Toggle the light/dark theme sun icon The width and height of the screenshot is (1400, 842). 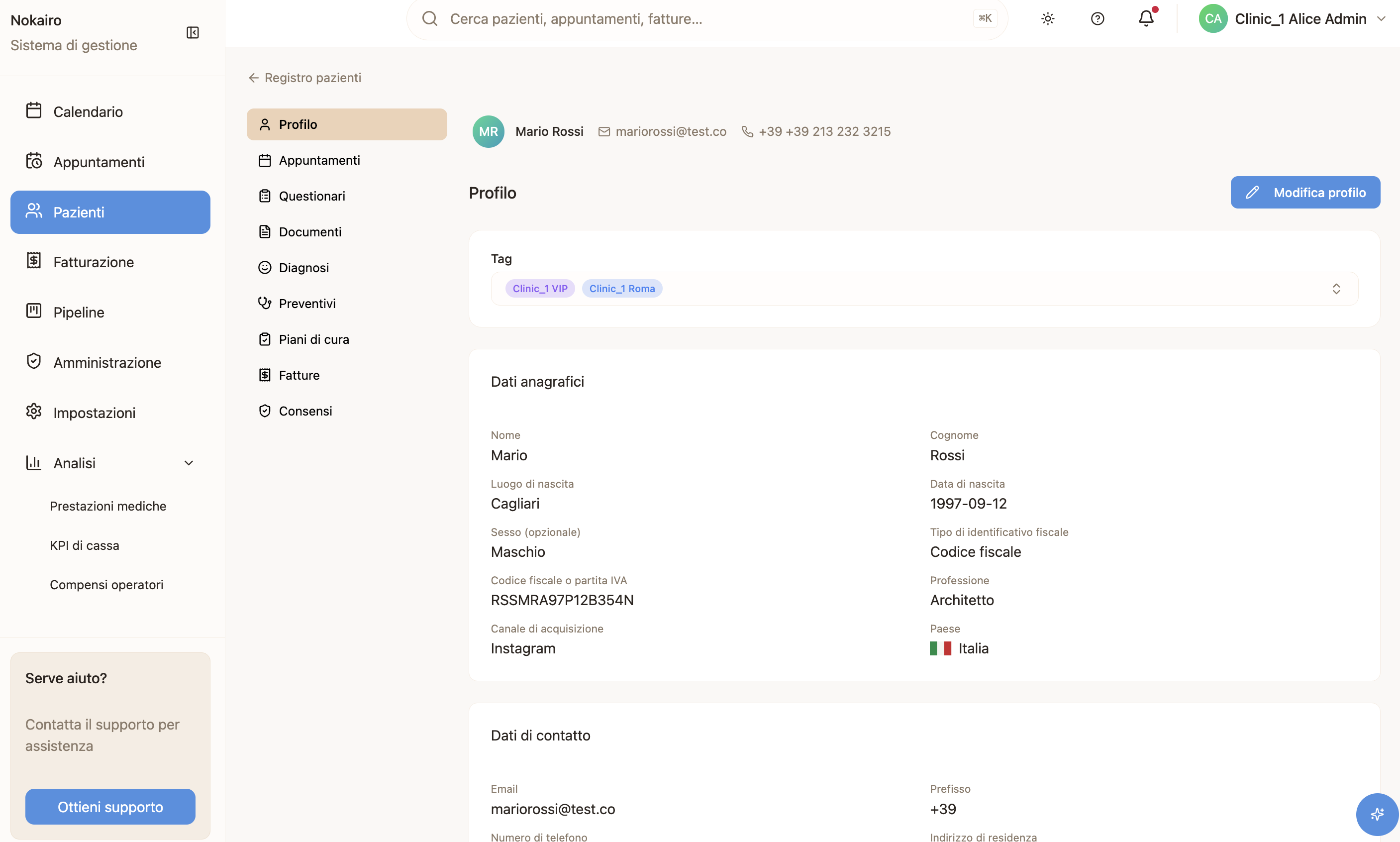point(1048,19)
